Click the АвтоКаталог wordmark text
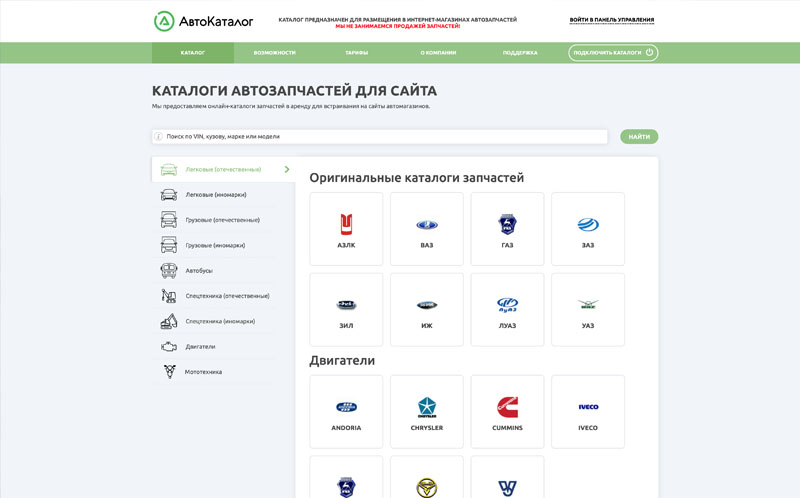 216,21
